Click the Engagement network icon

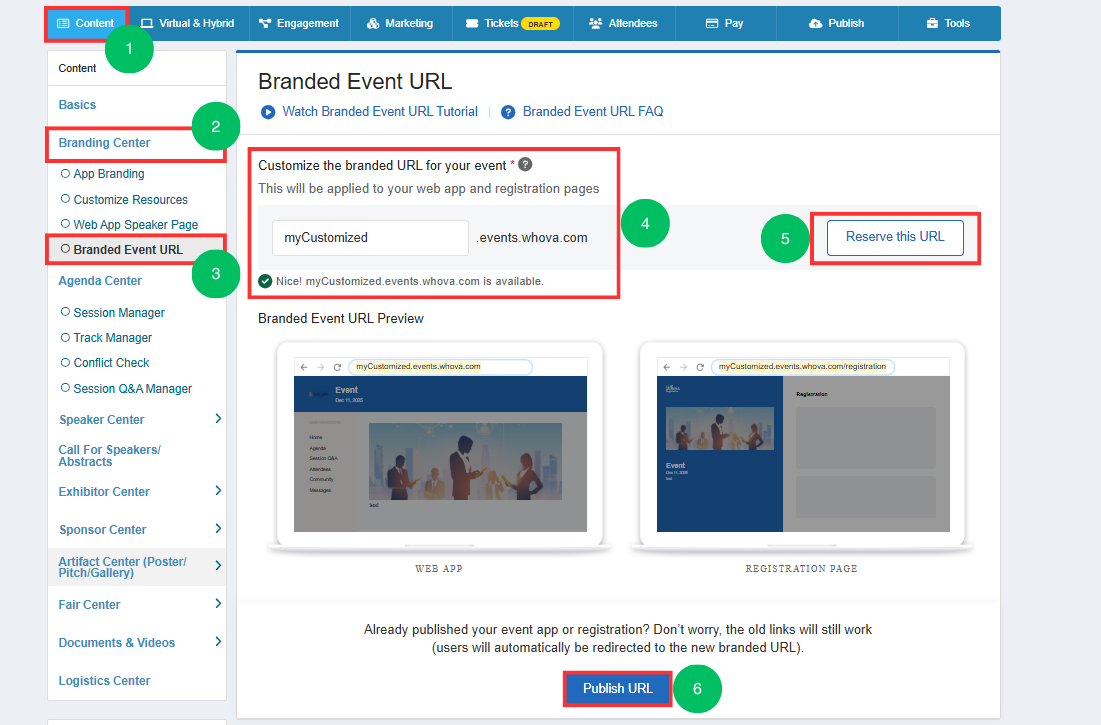pos(265,24)
